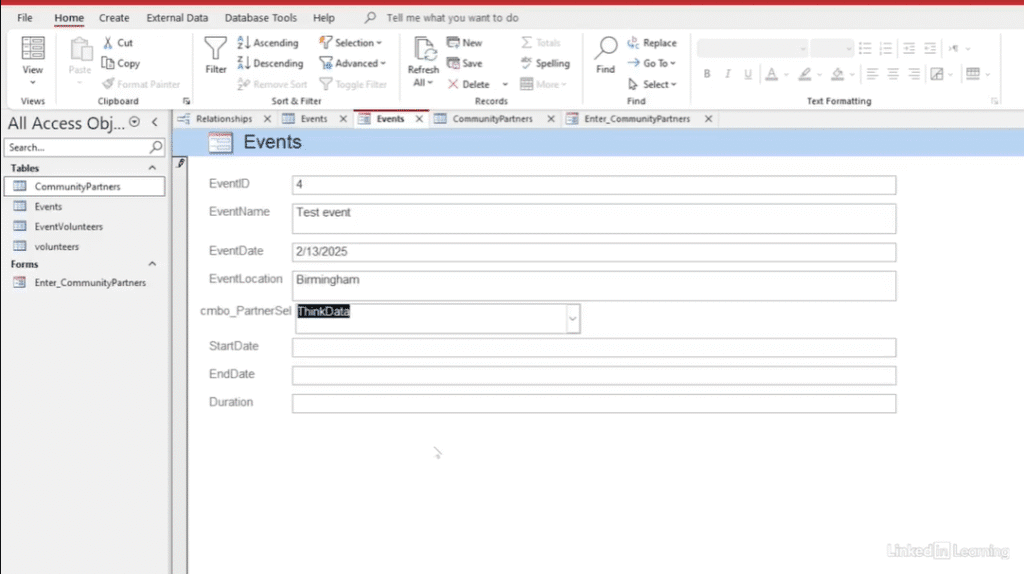
Task: Collapse the Tables group in navigation pane
Action: [153, 168]
